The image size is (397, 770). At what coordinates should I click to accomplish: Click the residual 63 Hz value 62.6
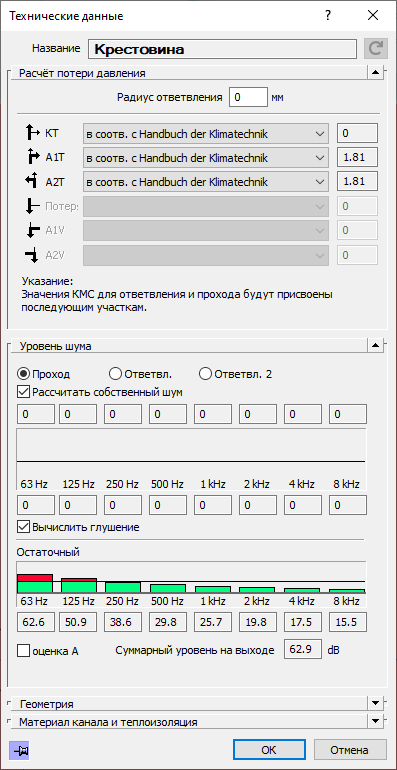pos(35,622)
